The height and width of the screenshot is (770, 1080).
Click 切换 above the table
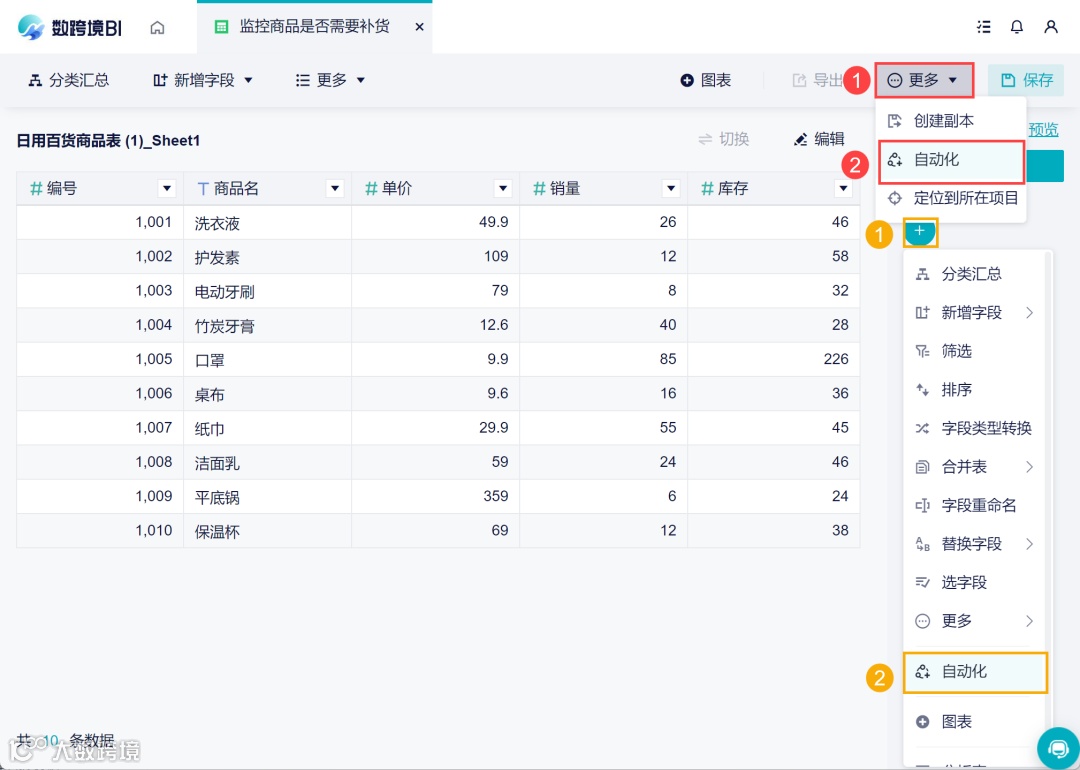click(723, 139)
